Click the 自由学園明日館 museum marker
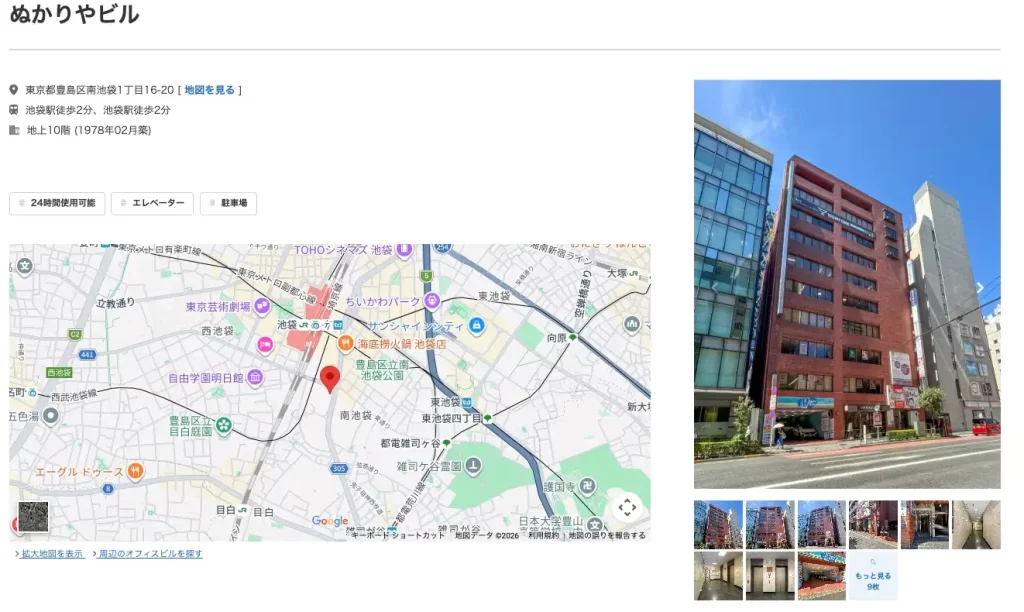1024x612 pixels. tap(255, 377)
